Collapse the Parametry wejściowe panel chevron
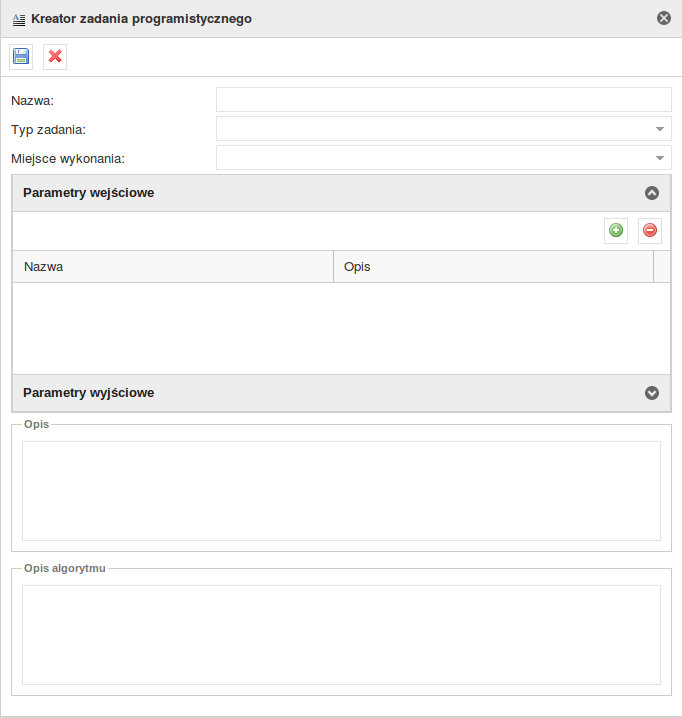Screen dimensions: 682x718 (652, 193)
